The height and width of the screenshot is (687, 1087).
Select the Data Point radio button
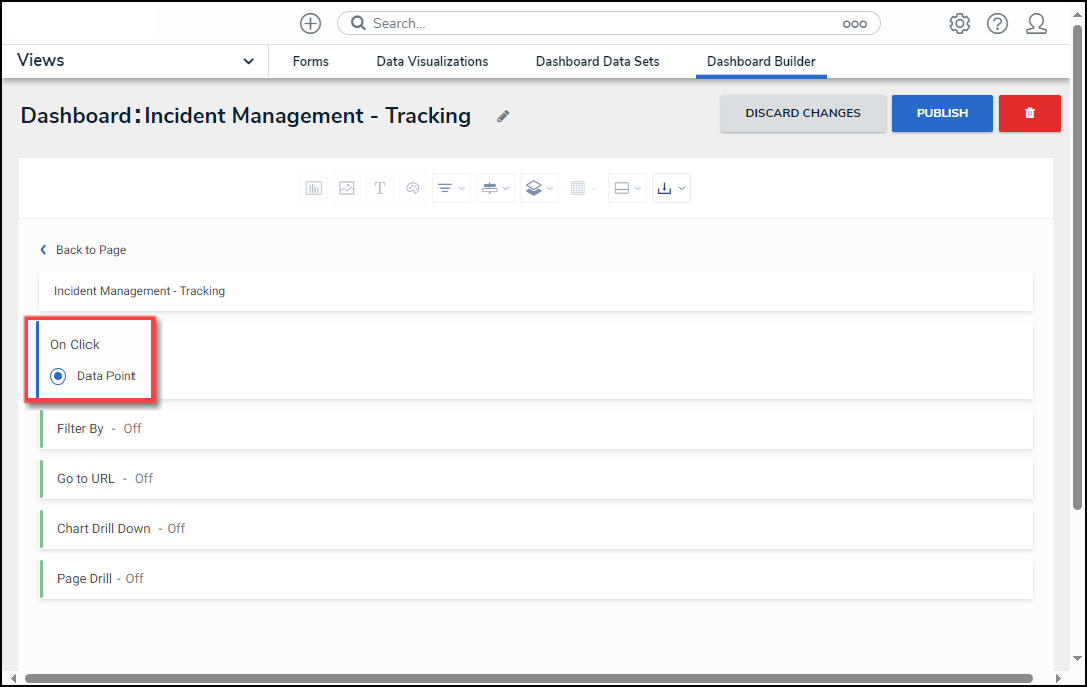pos(59,376)
